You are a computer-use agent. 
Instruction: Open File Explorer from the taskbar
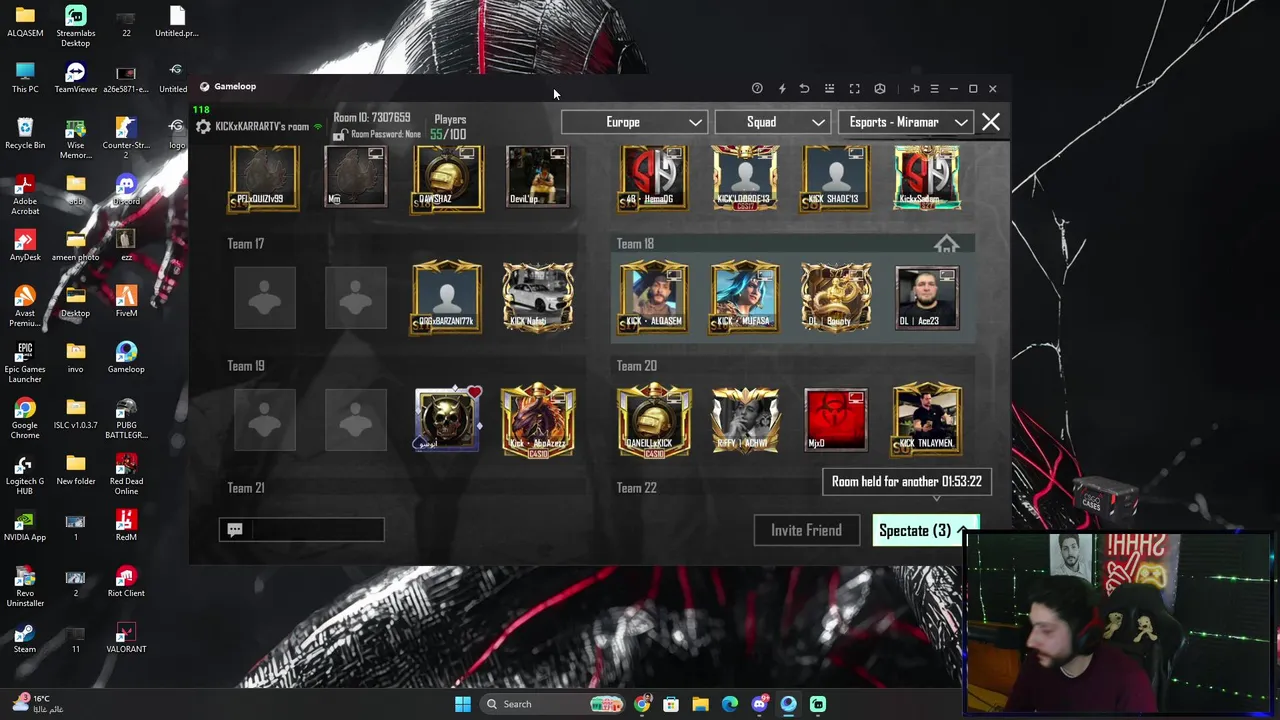pyautogui.click(x=700, y=704)
